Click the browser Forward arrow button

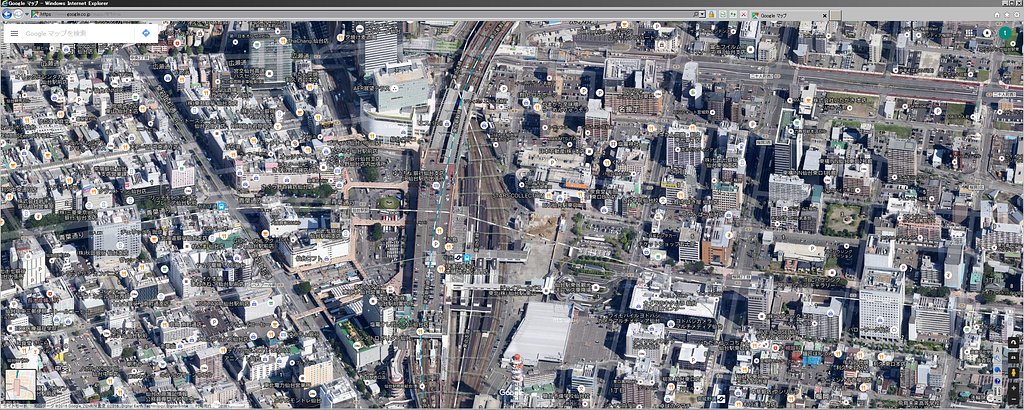point(18,14)
